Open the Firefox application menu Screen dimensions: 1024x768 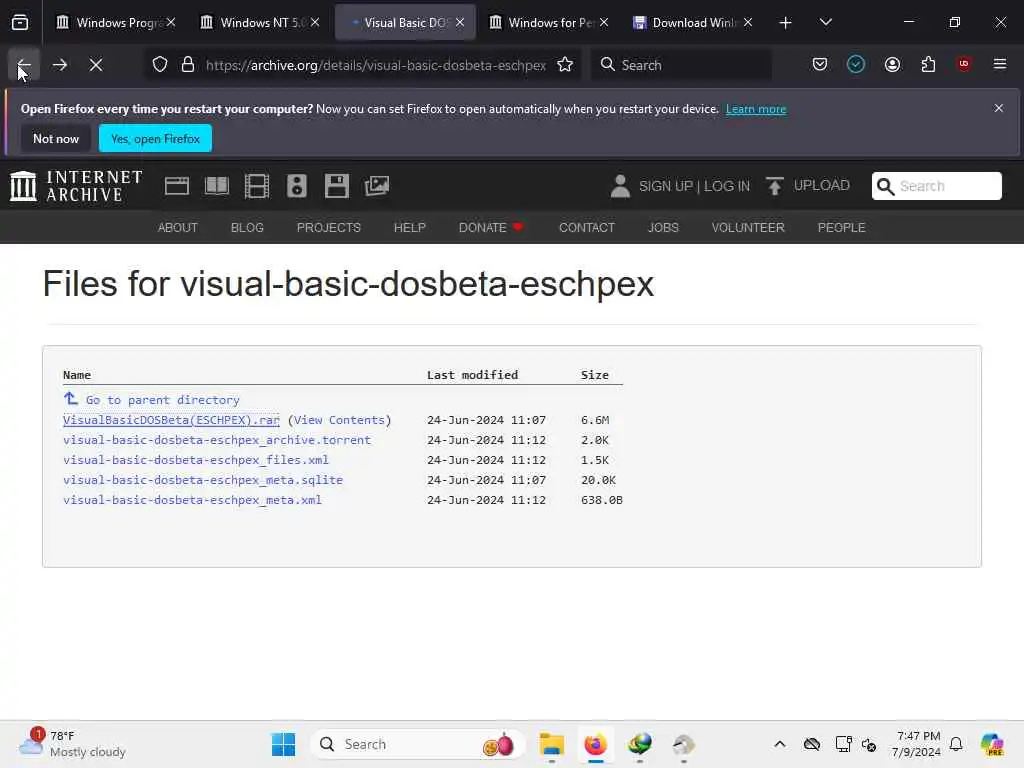tap(1000, 64)
